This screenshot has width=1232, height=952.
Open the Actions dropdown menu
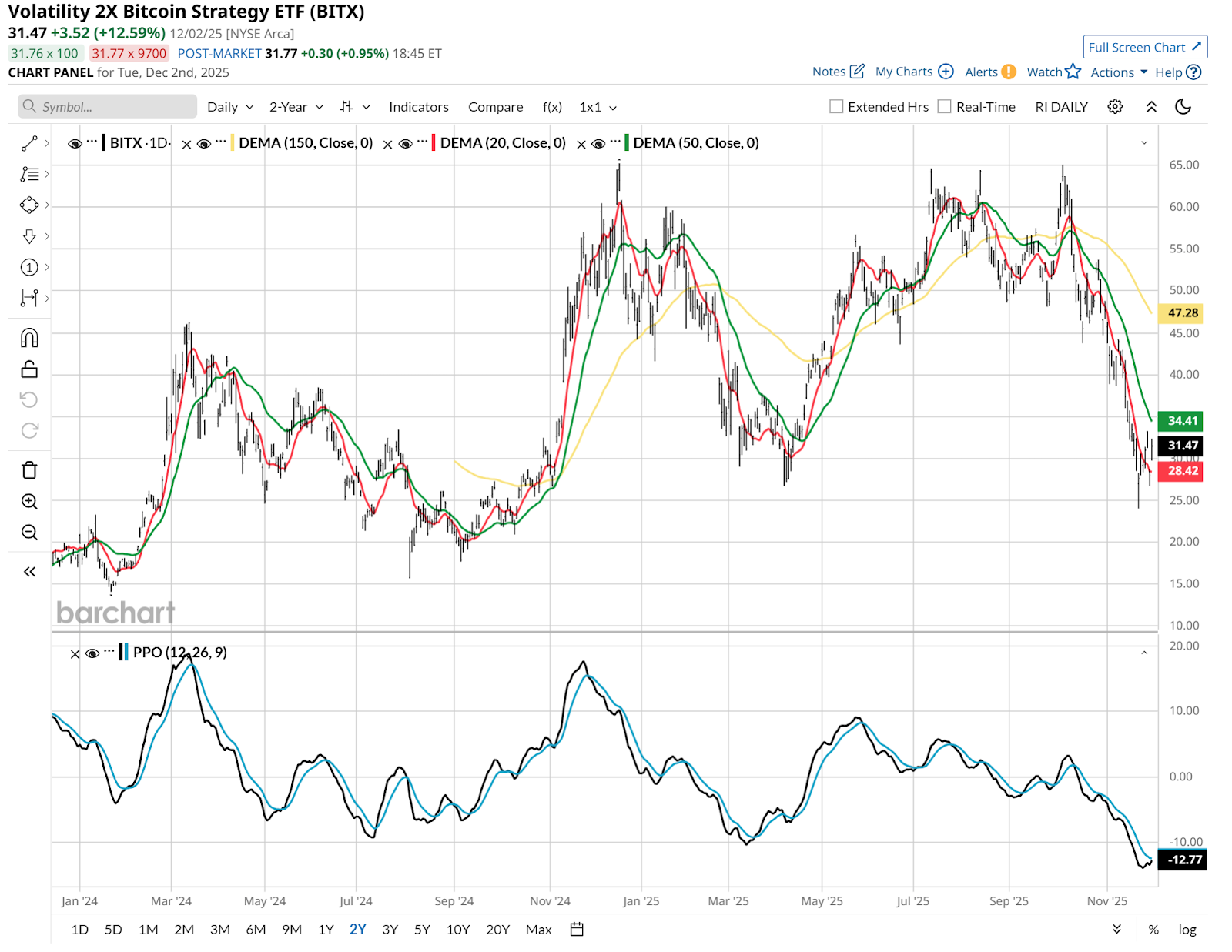click(x=1118, y=72)
